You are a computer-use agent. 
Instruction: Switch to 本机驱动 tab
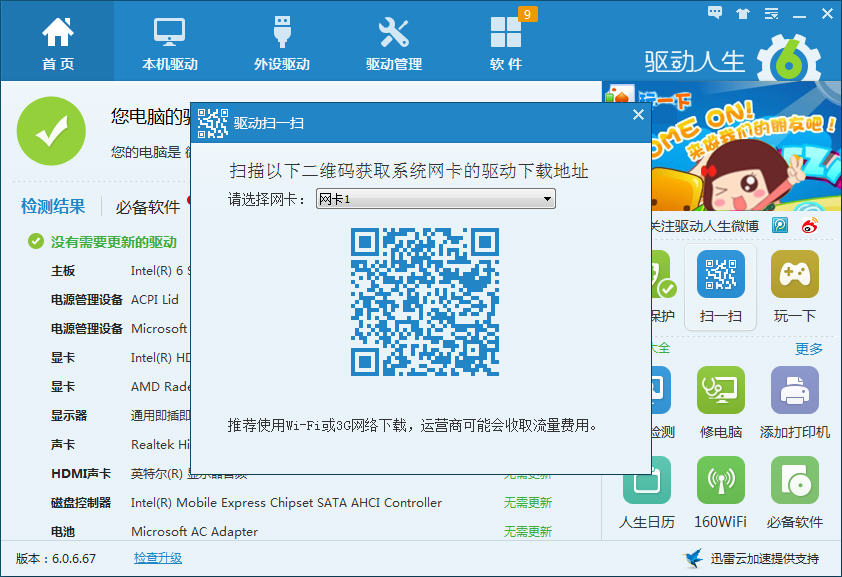tap(170, 41)
